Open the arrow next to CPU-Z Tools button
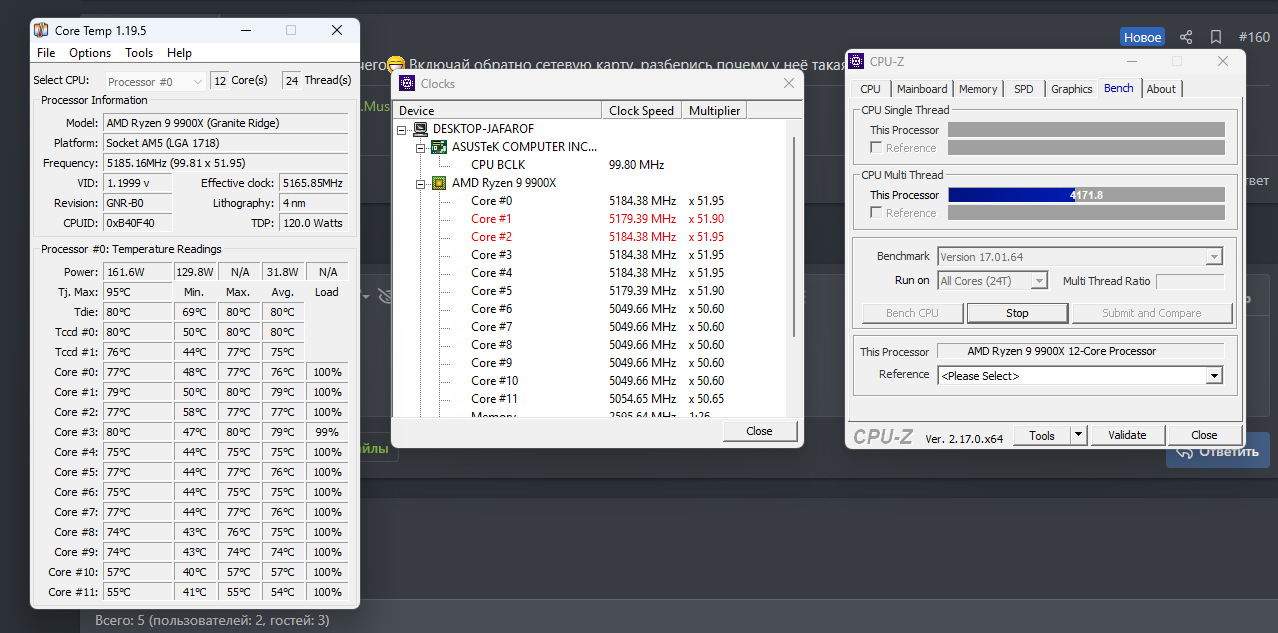Viewport: 1278px width, 633px height. pos(1078,435)
